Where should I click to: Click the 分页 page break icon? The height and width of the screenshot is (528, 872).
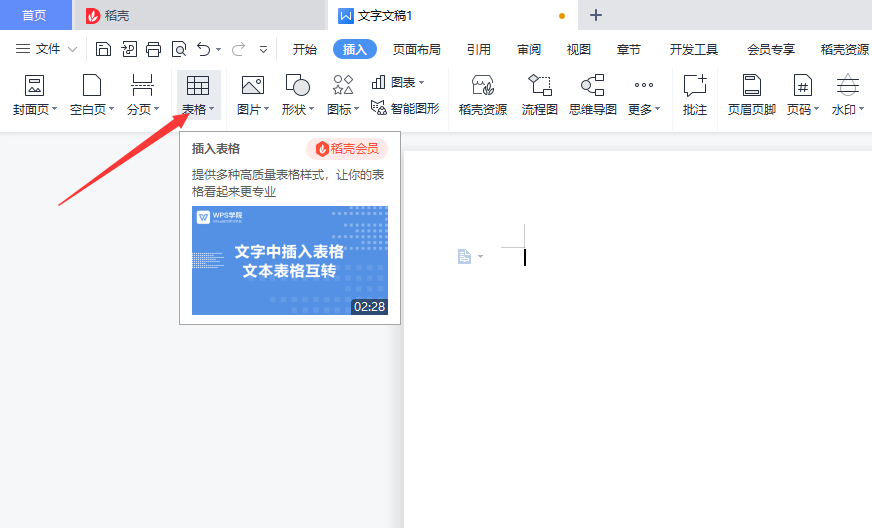(x=142, y=85)
